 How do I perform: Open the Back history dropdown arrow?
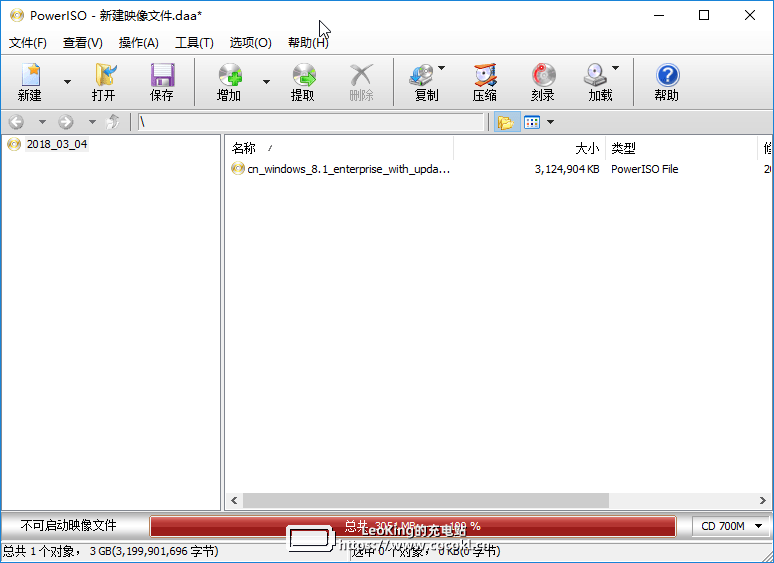(42, 122)
